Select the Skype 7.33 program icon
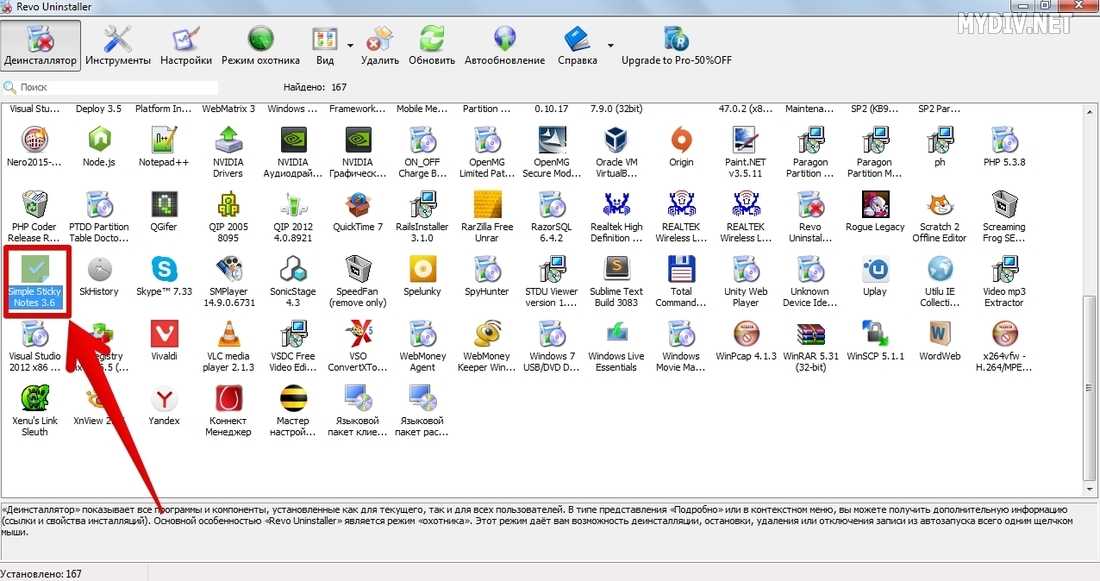Image resolution: width=1100 pixels, height=581 pixels. 163,270
